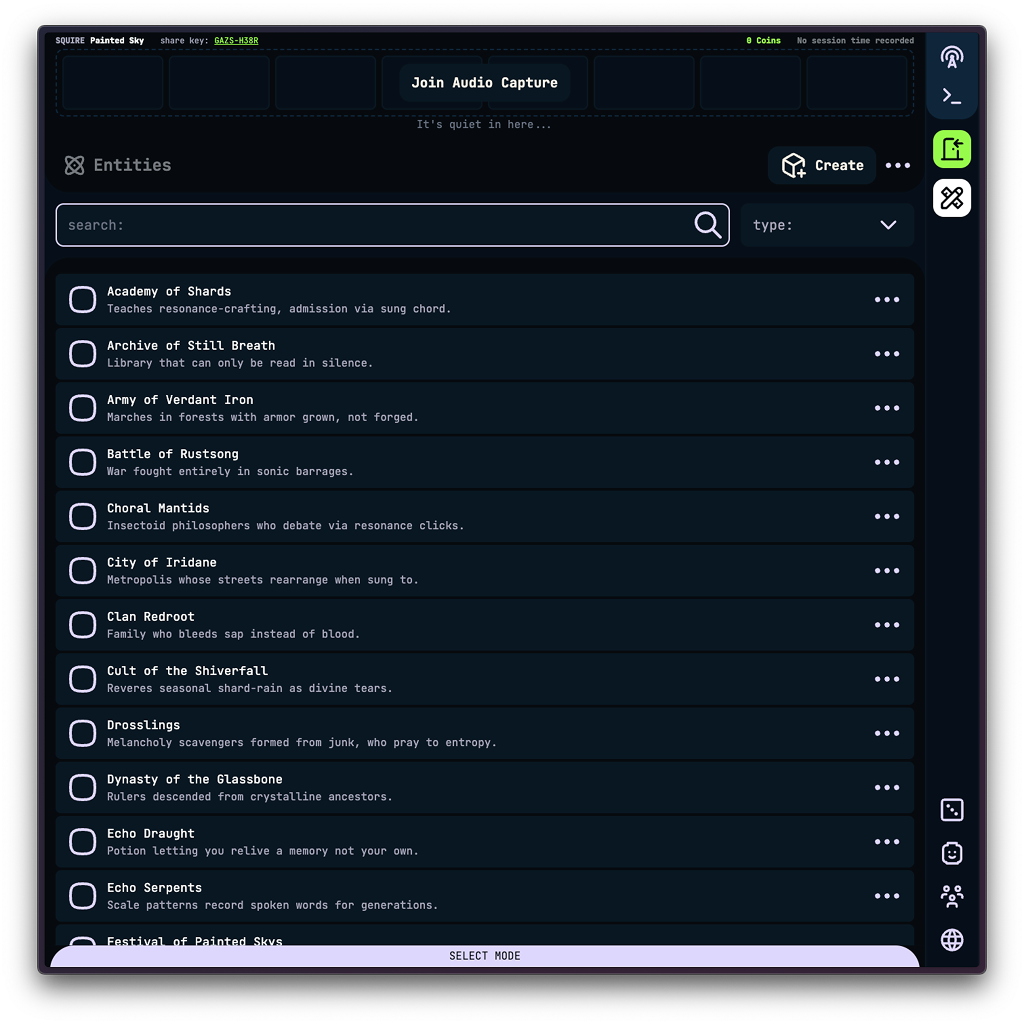Check the Academy of Shards checkbox

(82, 300)
